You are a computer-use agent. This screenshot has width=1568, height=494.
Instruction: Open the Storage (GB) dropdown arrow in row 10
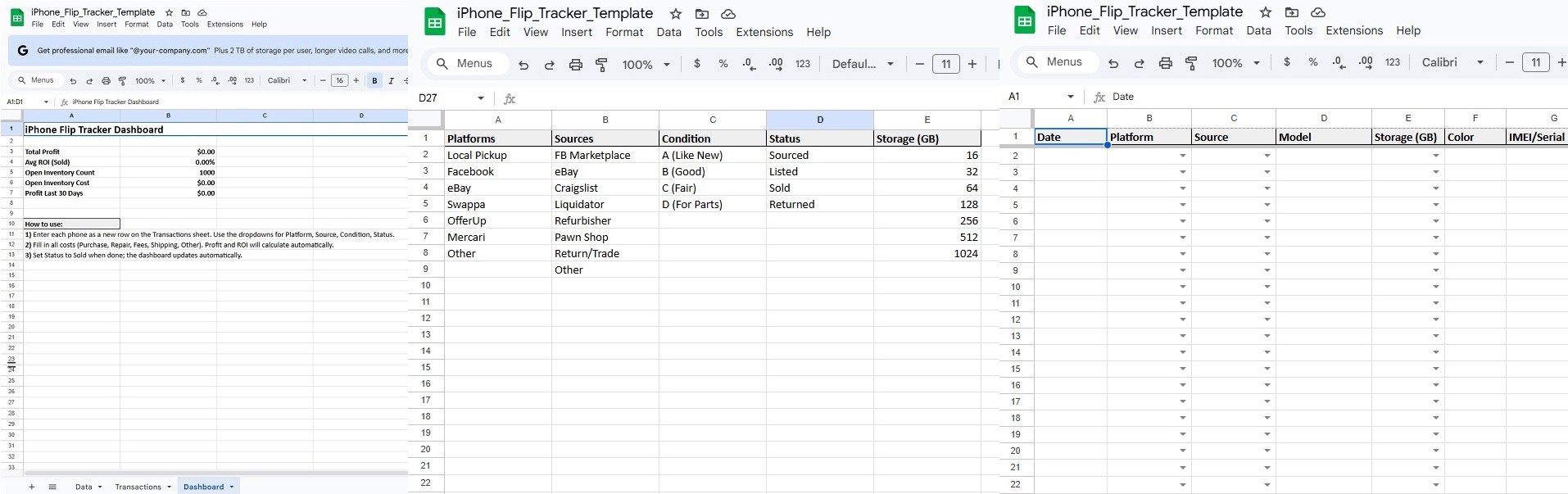(1436, 287)
